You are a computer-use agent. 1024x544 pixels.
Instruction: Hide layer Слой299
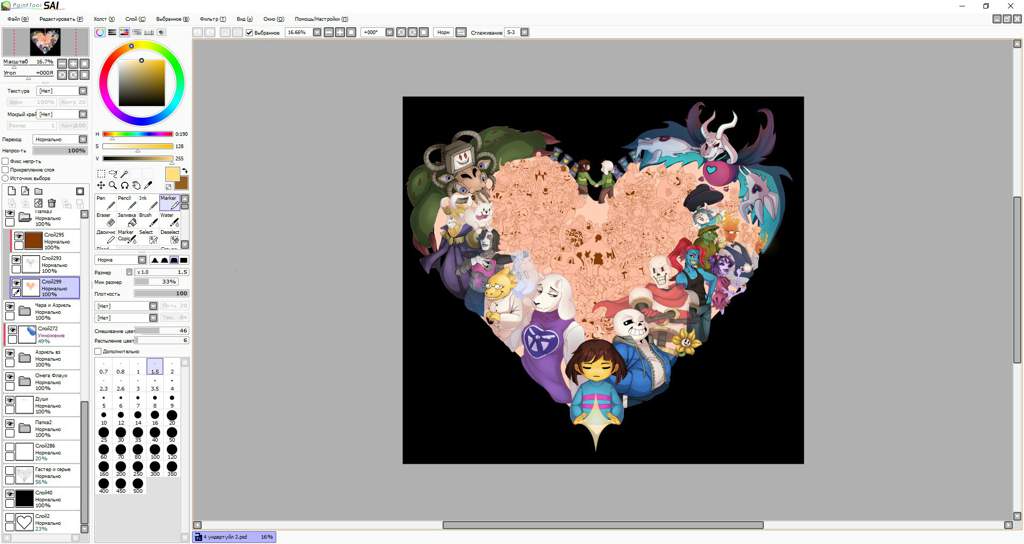(x=16, y=283)
